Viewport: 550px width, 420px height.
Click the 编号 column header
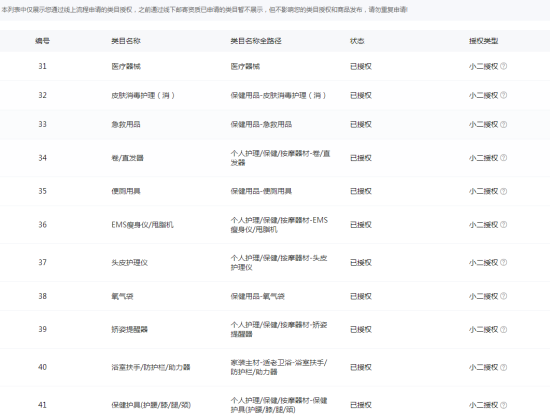[42, 41]
